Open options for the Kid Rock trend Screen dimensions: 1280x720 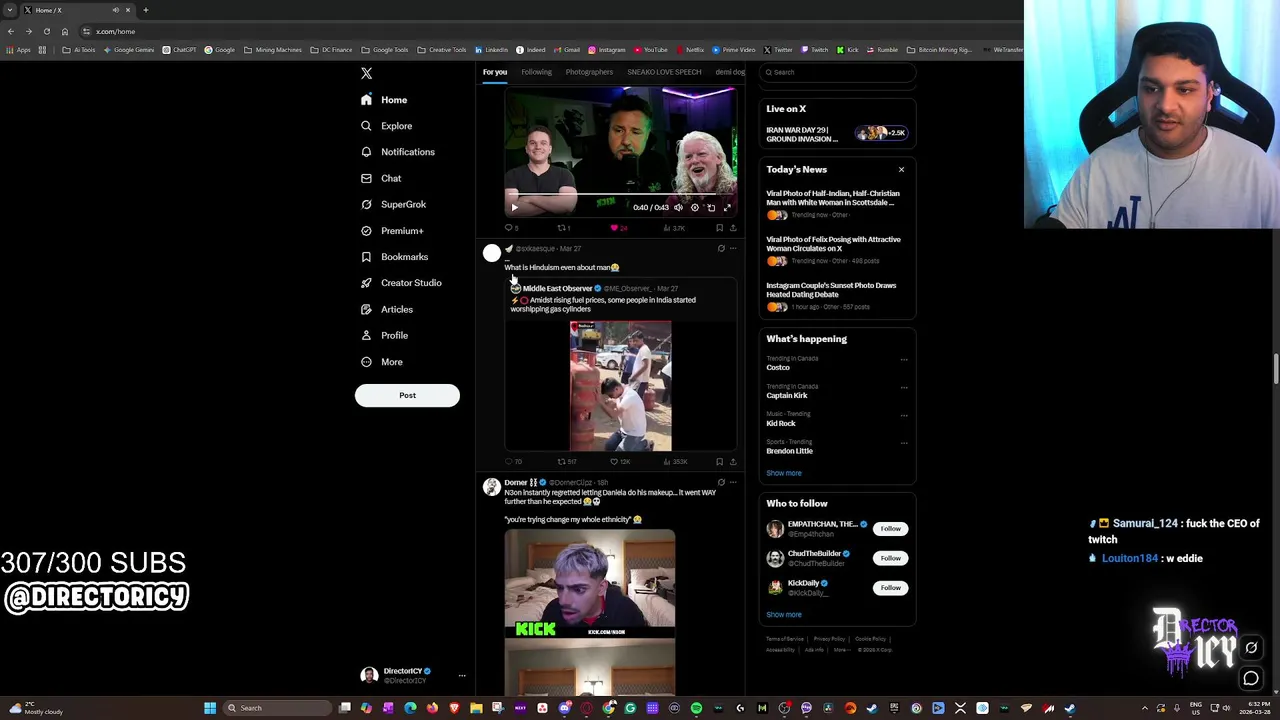pos(904,415)
